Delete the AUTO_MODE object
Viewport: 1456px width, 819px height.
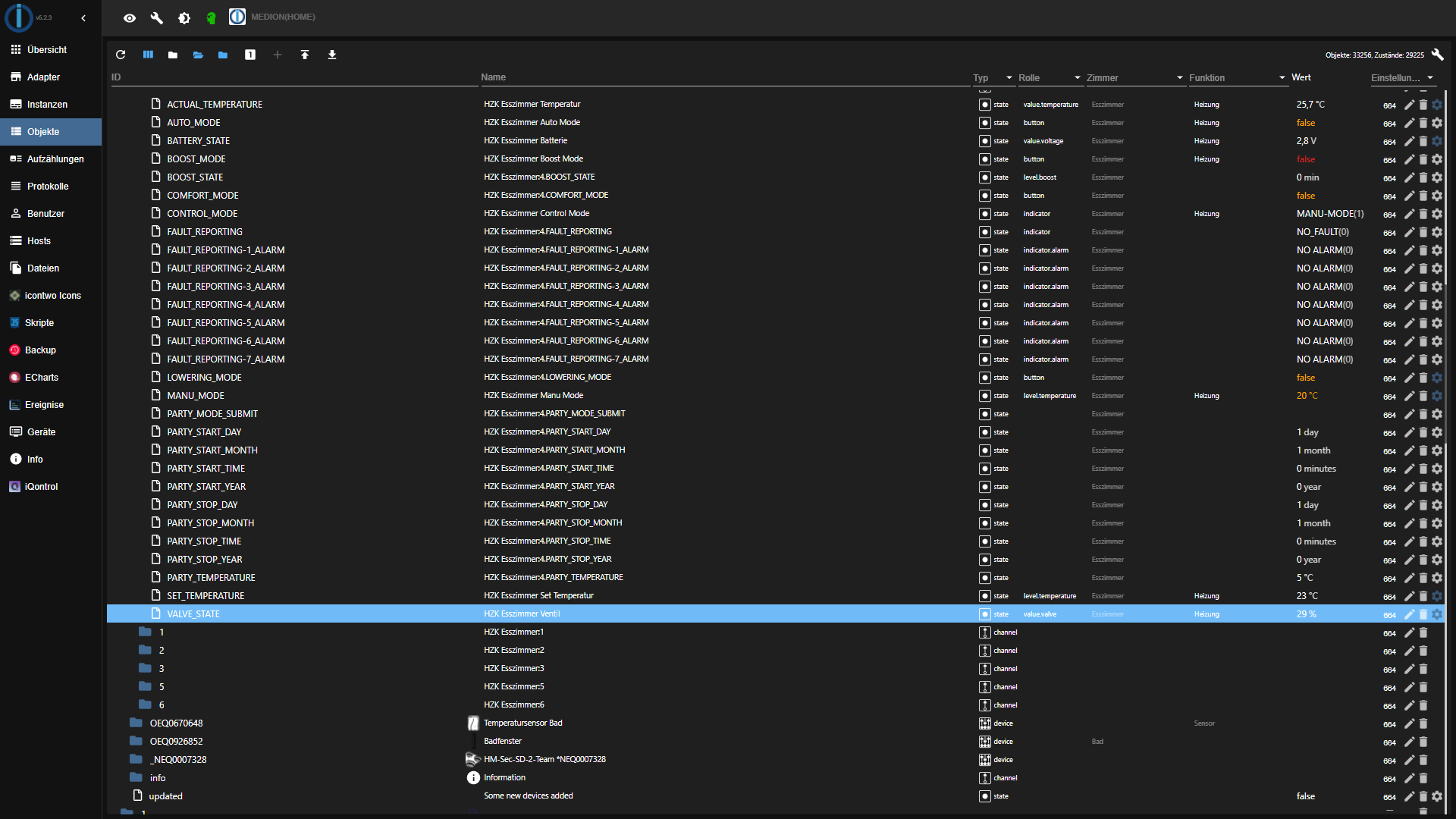(1423, 123)
